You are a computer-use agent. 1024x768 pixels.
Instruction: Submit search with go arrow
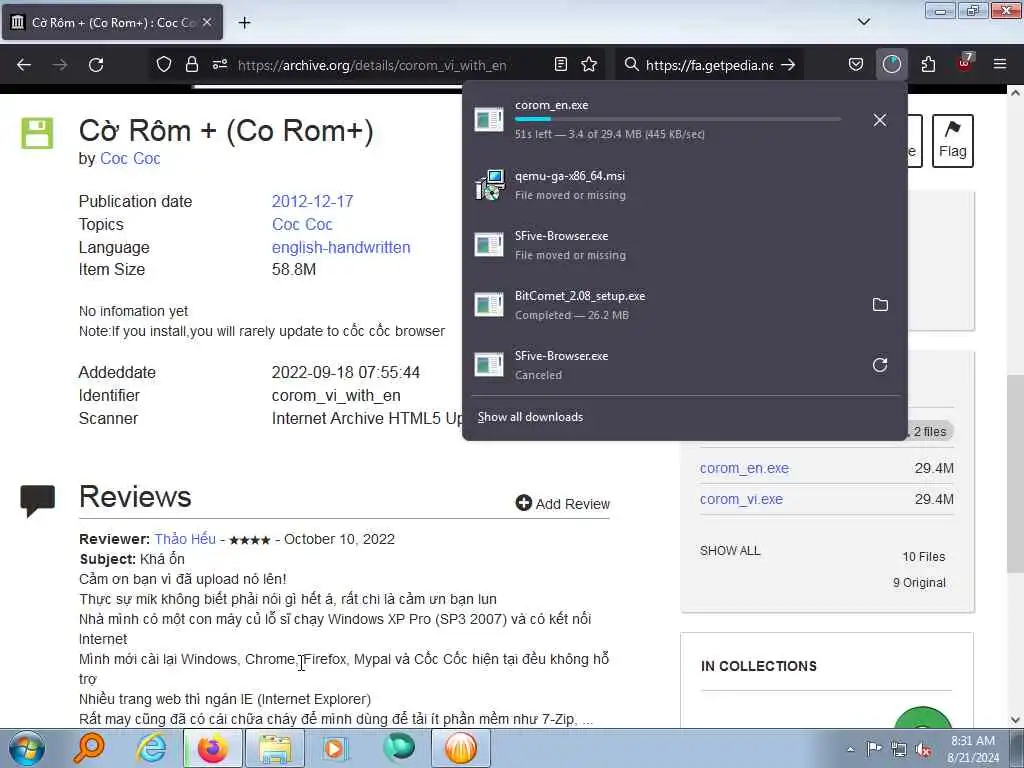click(x=788, y=64)
